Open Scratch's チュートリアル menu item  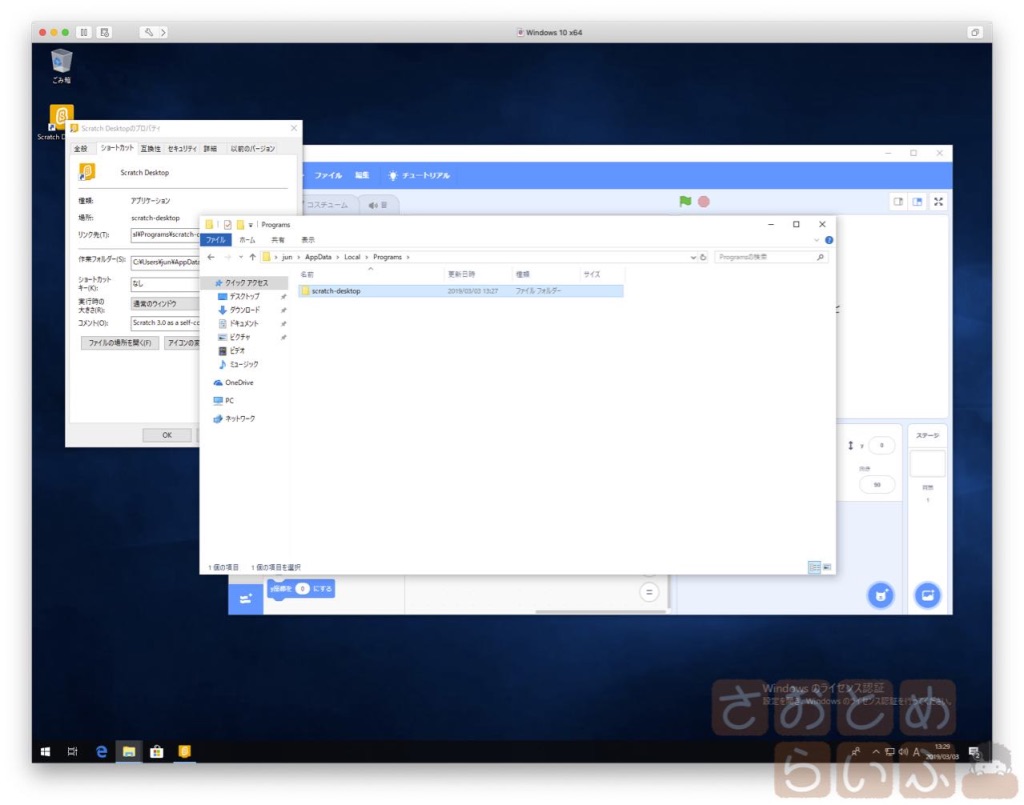tap(419, 175)
